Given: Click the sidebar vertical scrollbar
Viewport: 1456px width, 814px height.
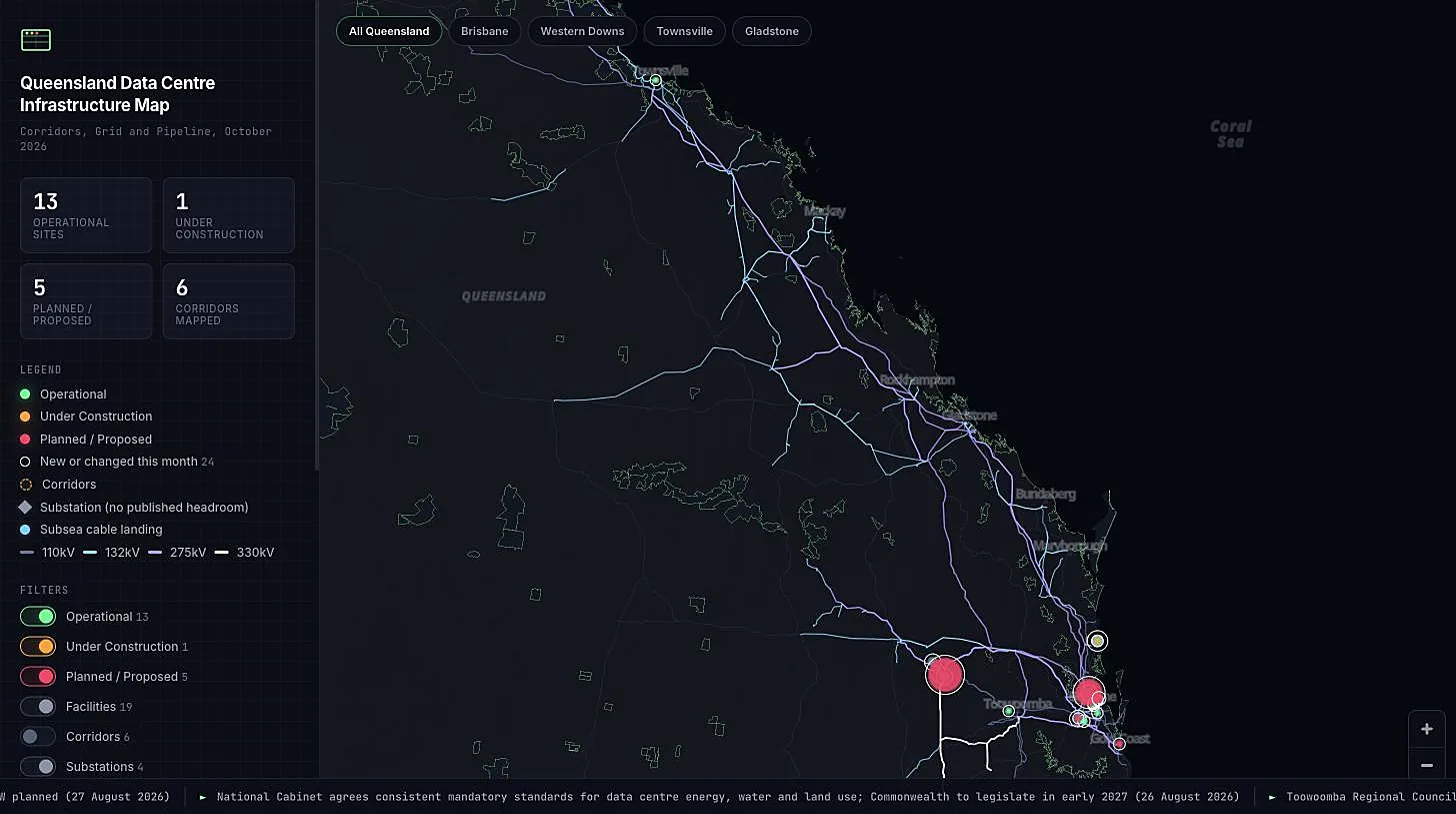Looking at the screenshot, I should 317,235.
